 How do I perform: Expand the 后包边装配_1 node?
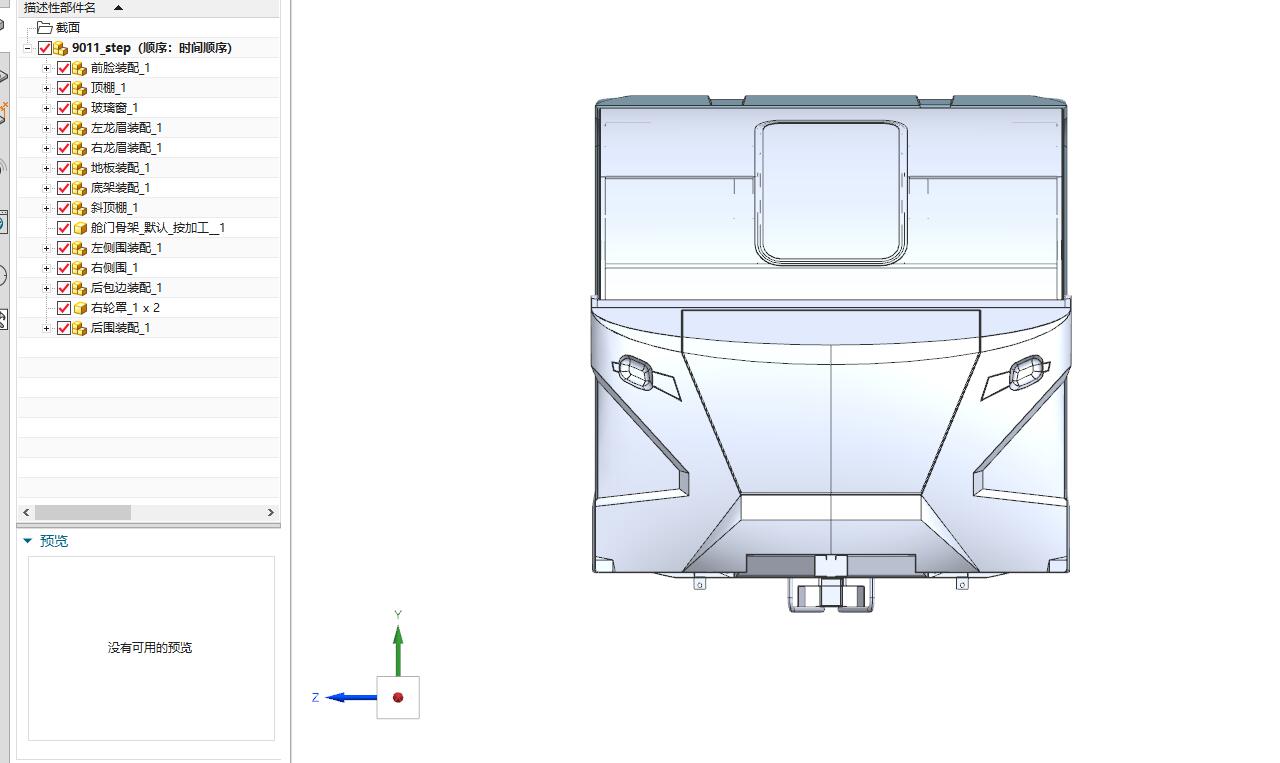tap(46, 288)
